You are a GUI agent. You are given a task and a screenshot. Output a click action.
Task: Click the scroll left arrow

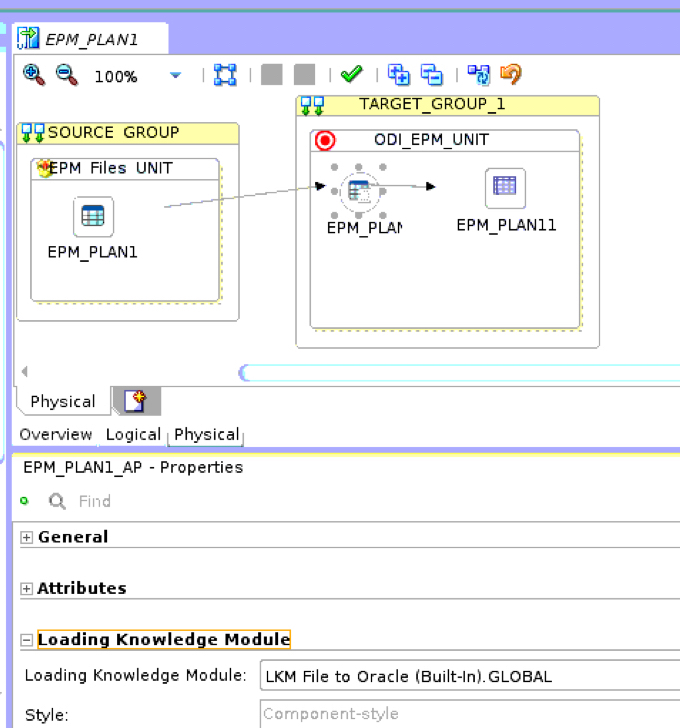point(25,371)
